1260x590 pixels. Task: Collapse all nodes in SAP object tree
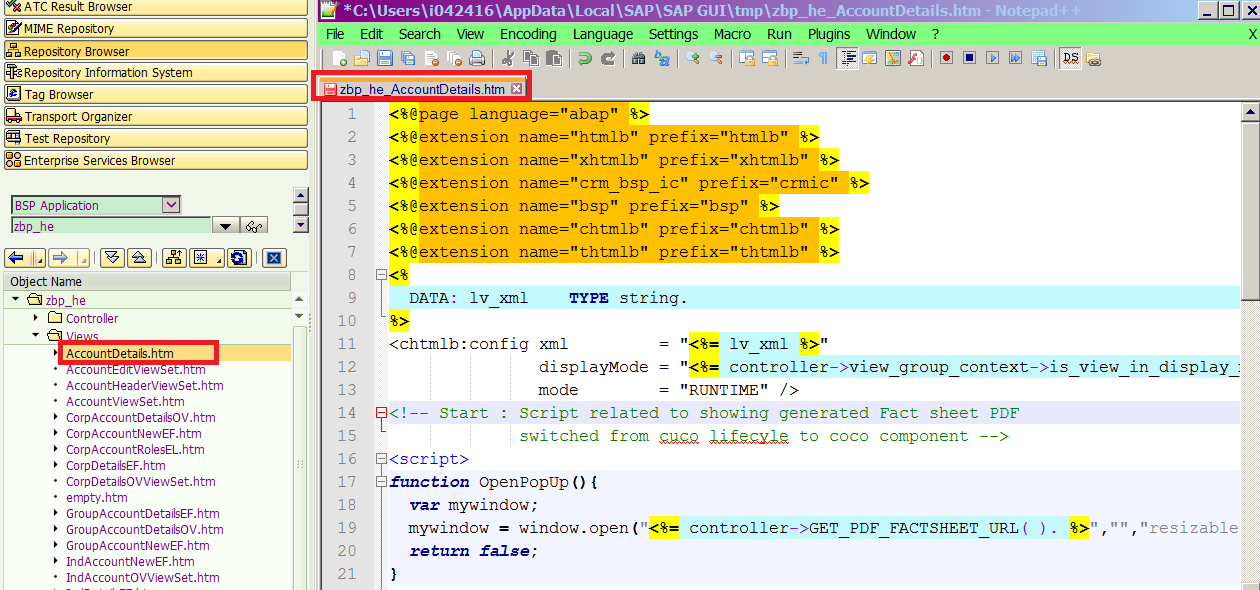(x=139, y=258)
